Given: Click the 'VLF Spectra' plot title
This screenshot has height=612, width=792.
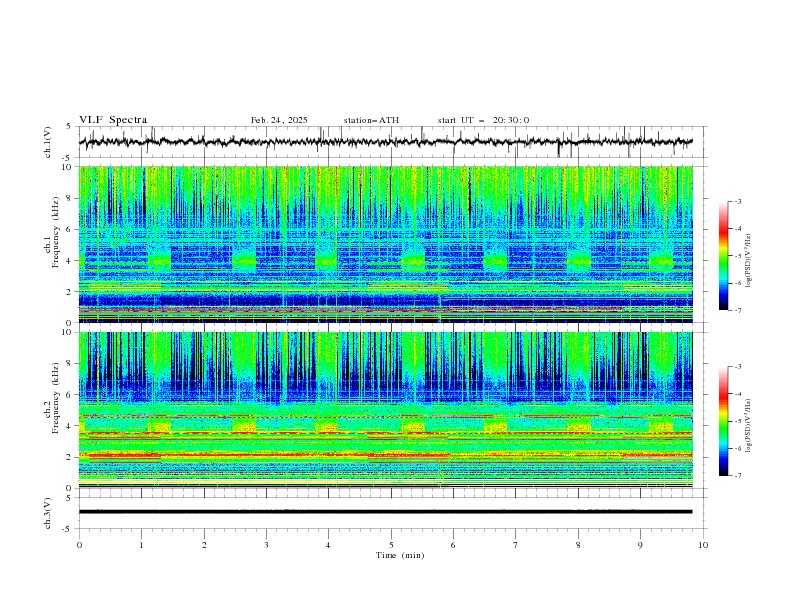Looking at the screenshot, I should tap(113, 120).
